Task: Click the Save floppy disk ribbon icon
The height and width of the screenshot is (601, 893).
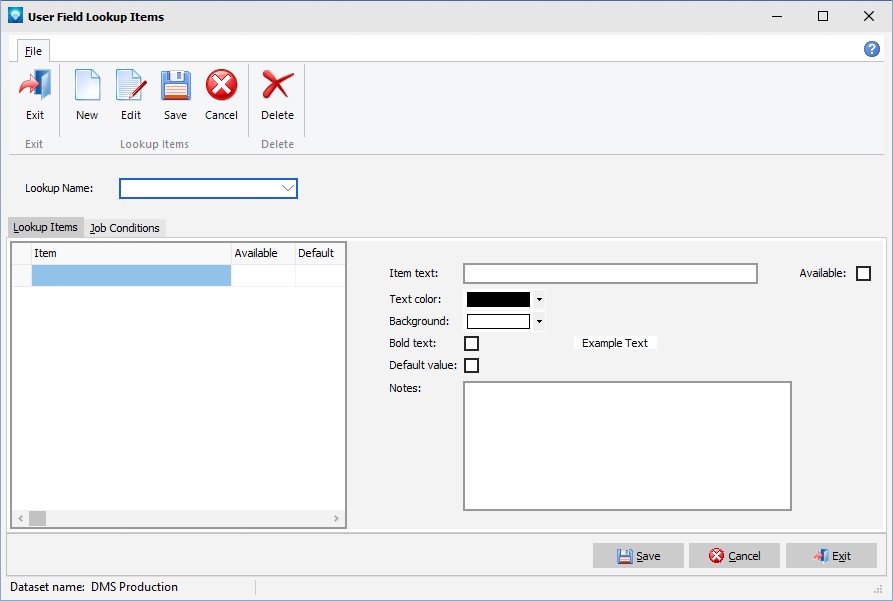Action: coord(176,87)
